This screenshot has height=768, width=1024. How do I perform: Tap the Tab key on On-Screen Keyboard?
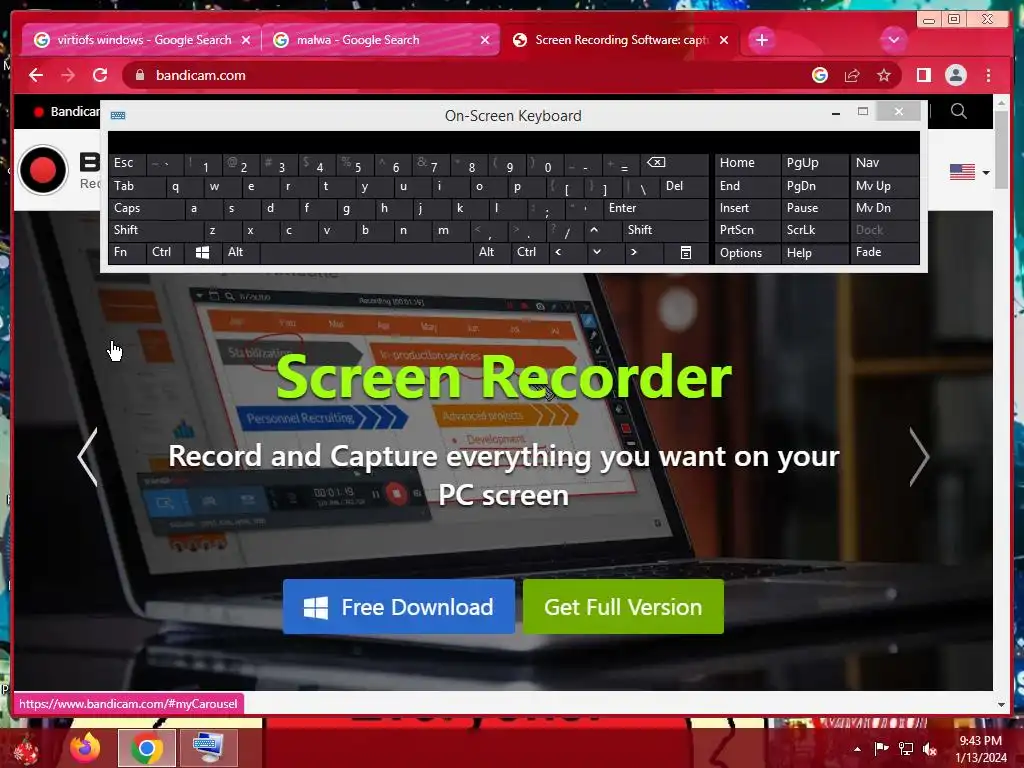(137, 187)
